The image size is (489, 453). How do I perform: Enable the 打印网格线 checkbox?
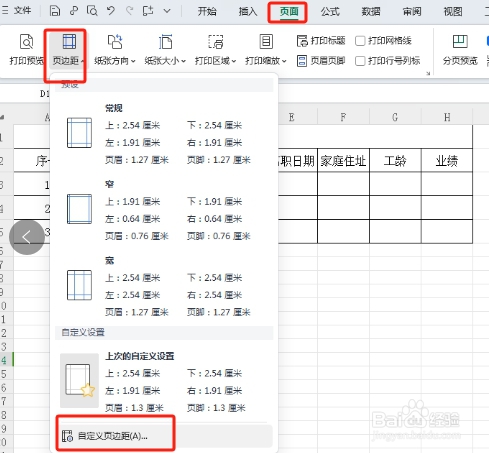coord(360,41)
